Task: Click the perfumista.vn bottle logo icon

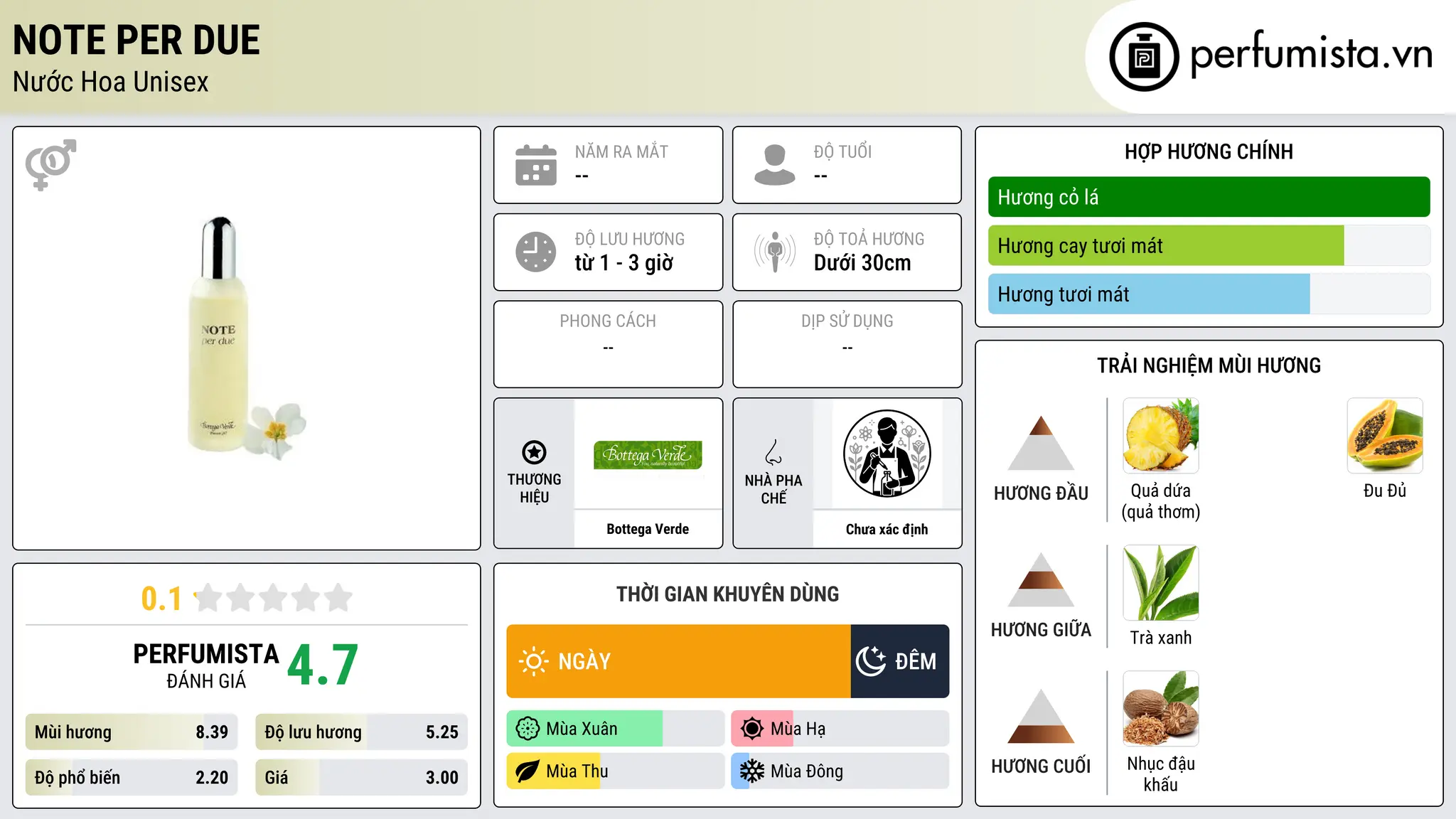Action: (x=1144, y=57)
